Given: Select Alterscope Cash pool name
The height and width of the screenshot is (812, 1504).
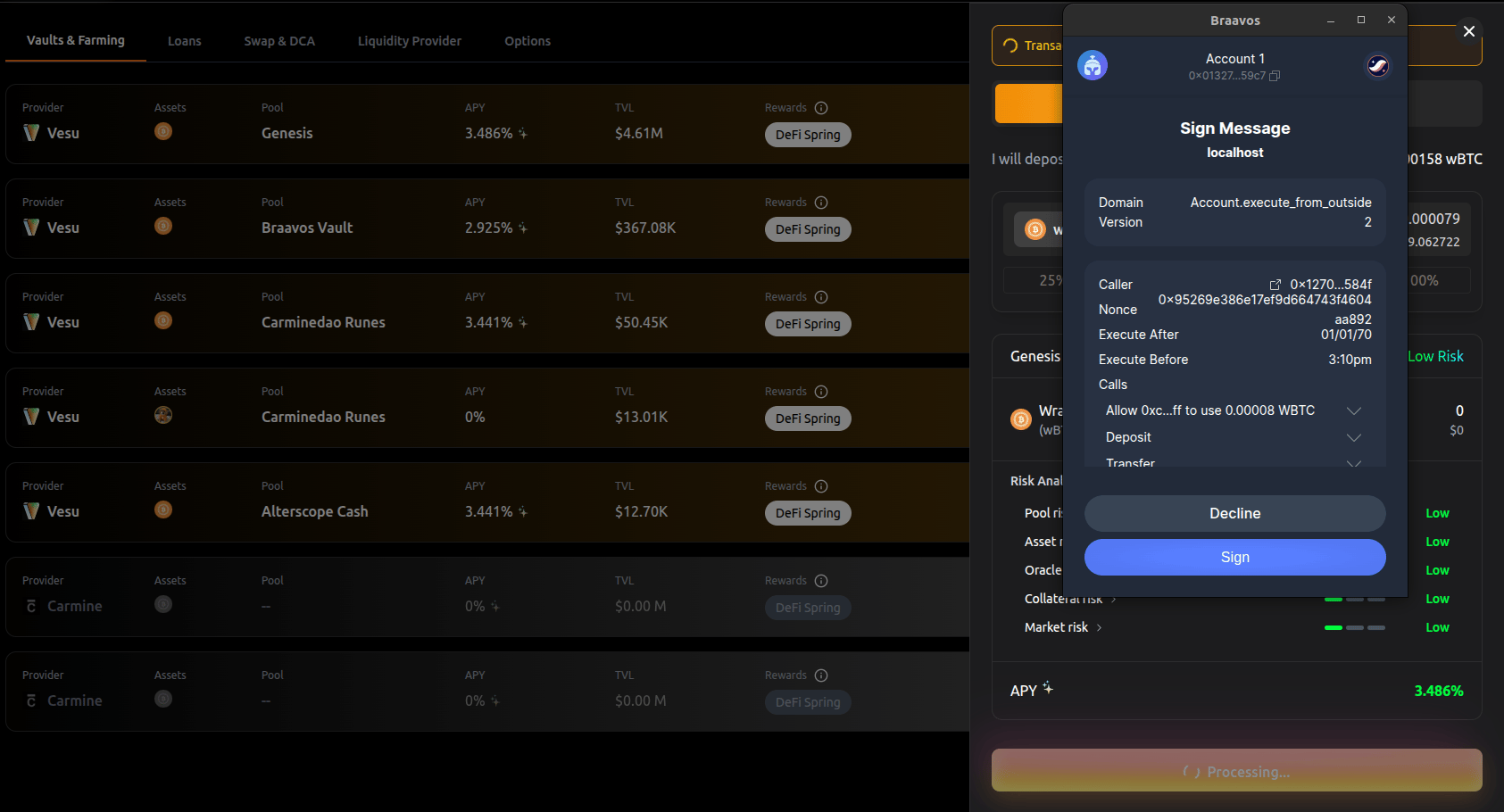Looking at the screenshot, I should point(315,511).
